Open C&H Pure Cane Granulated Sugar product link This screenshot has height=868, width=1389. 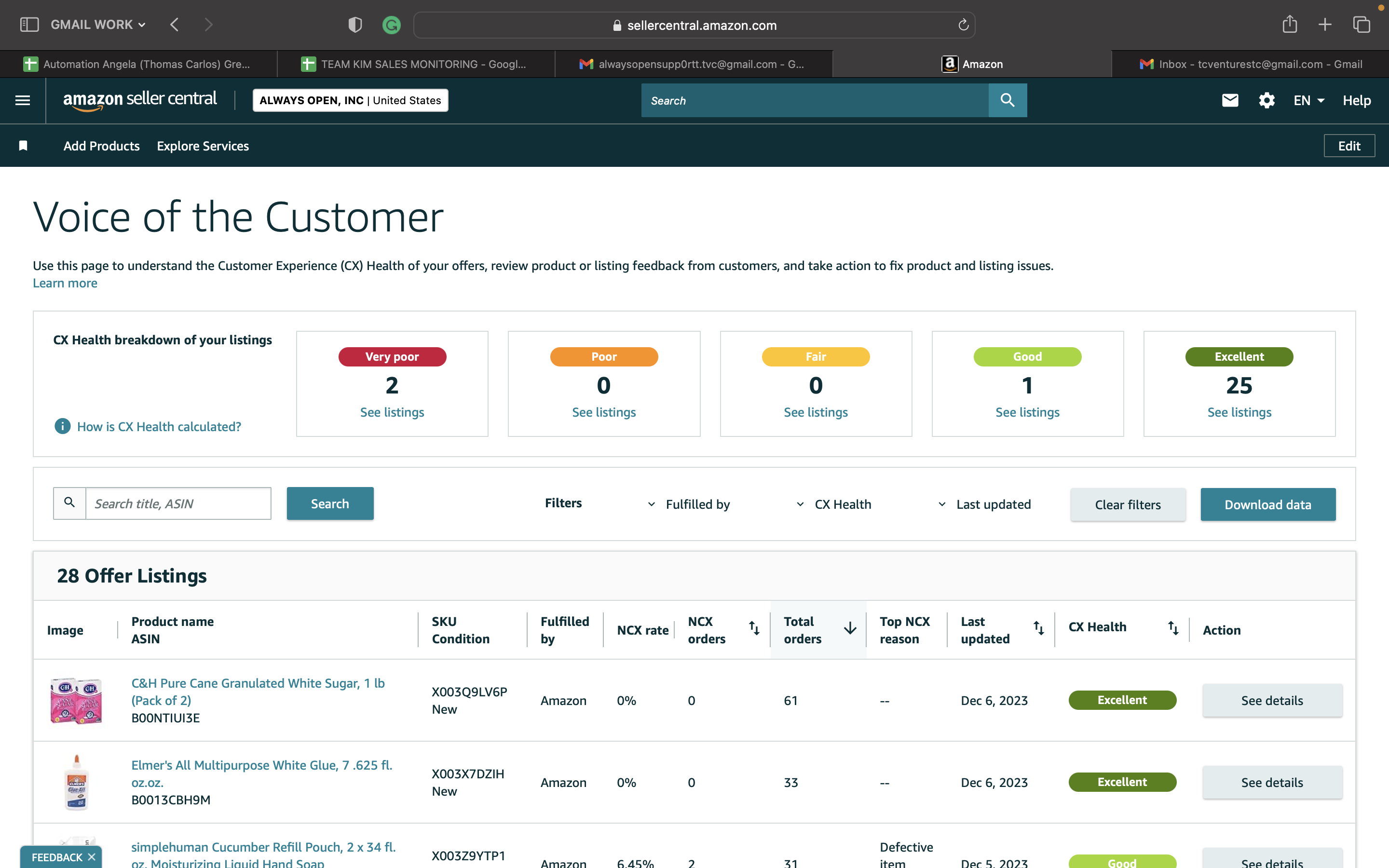[x=258, y=692]
